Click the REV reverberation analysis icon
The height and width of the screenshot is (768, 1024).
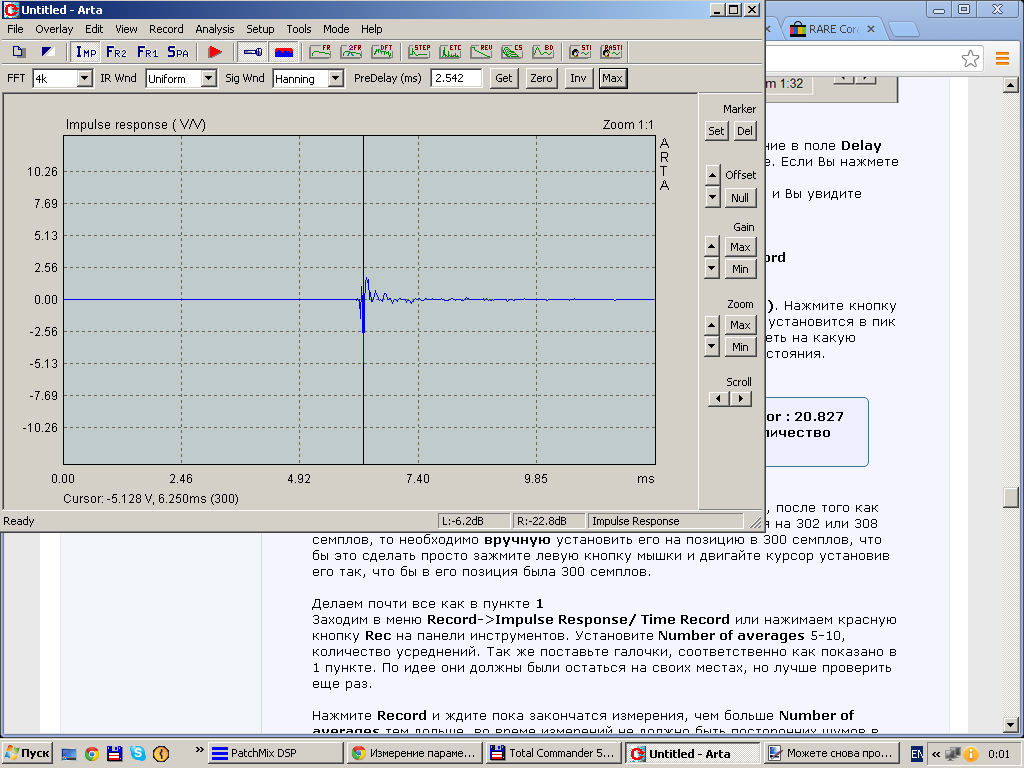tap(482, 52)
